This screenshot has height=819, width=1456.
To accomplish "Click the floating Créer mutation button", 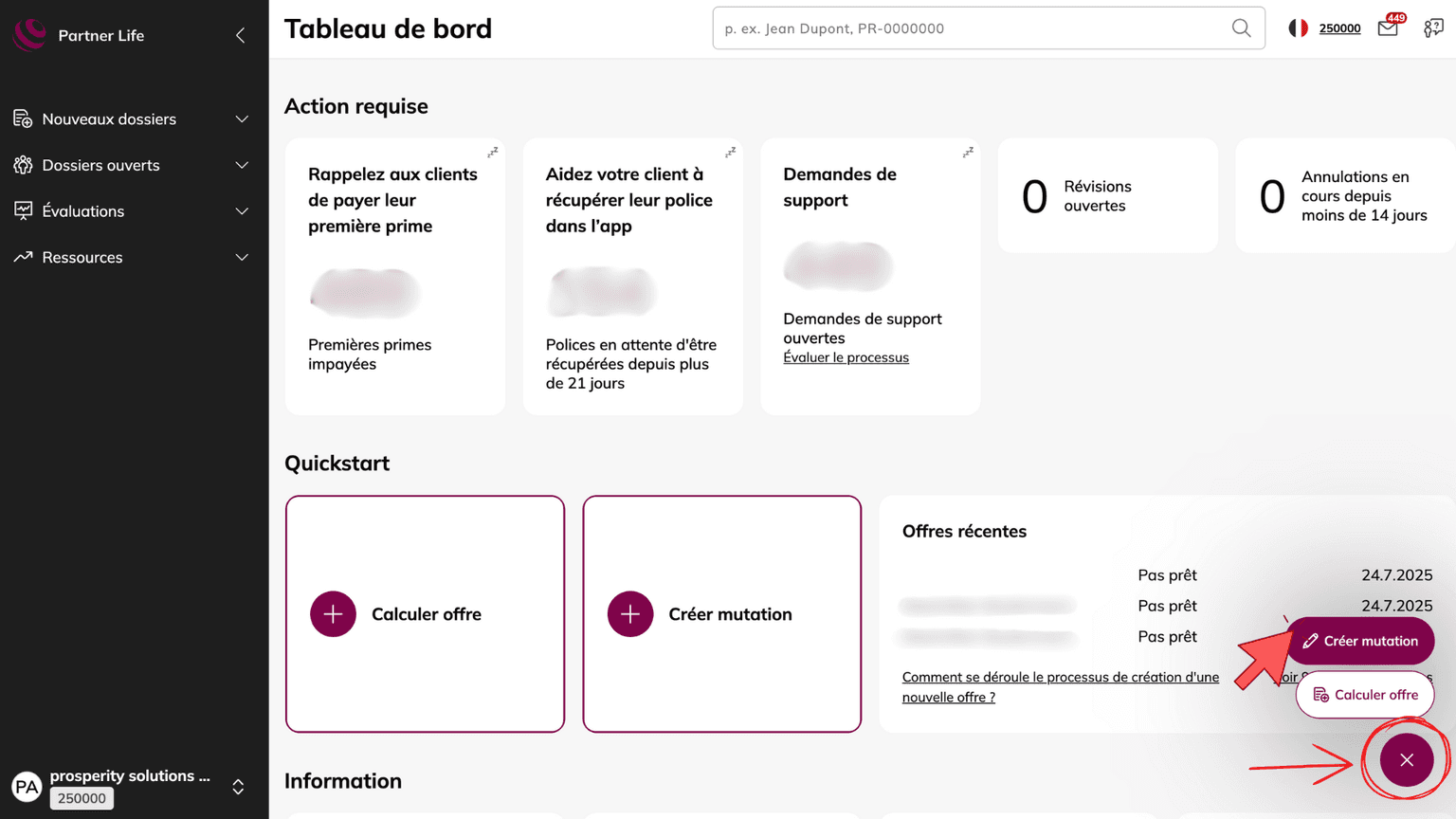I will point(1360,641).
